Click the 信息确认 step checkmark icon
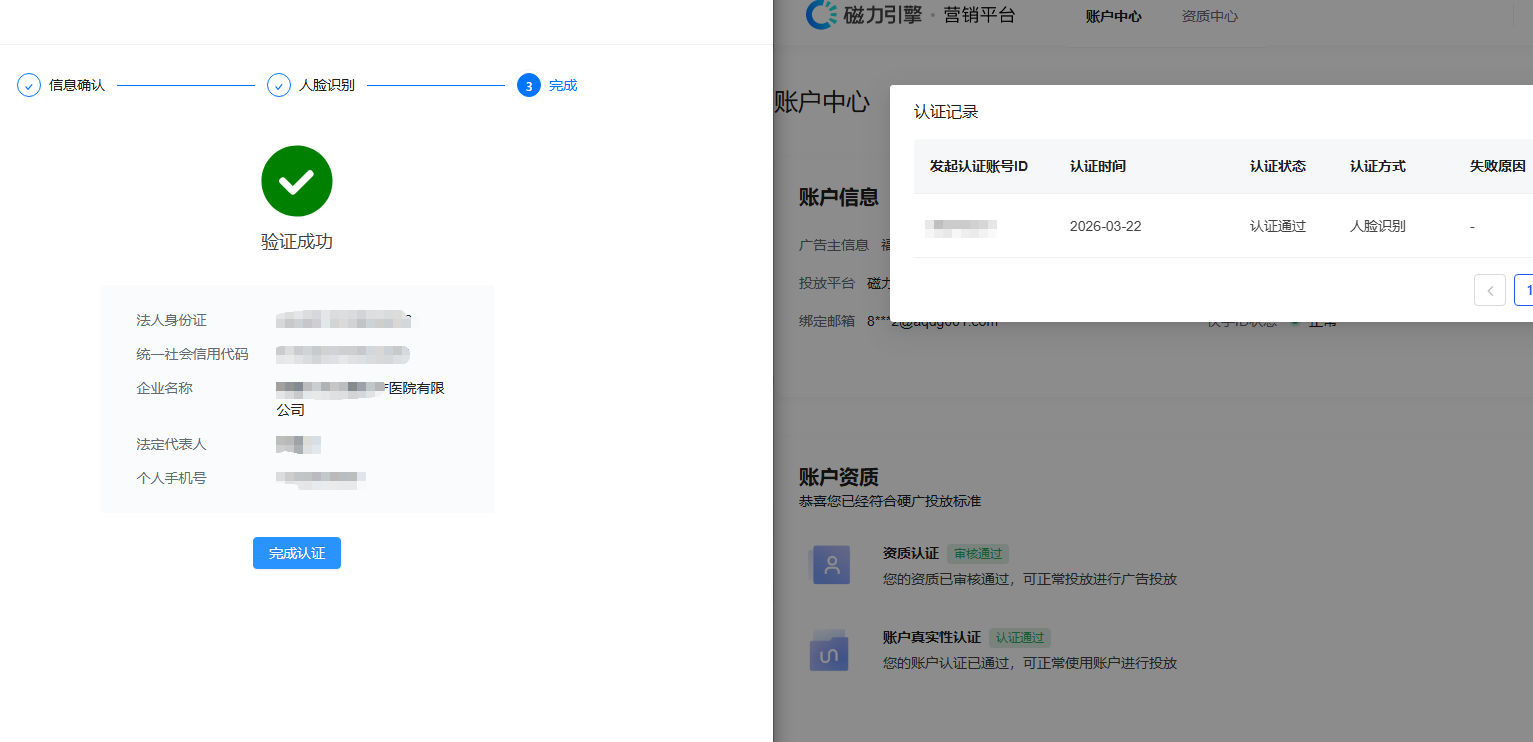This screenshot has height=742, width=1533. [x=29, y=85]
